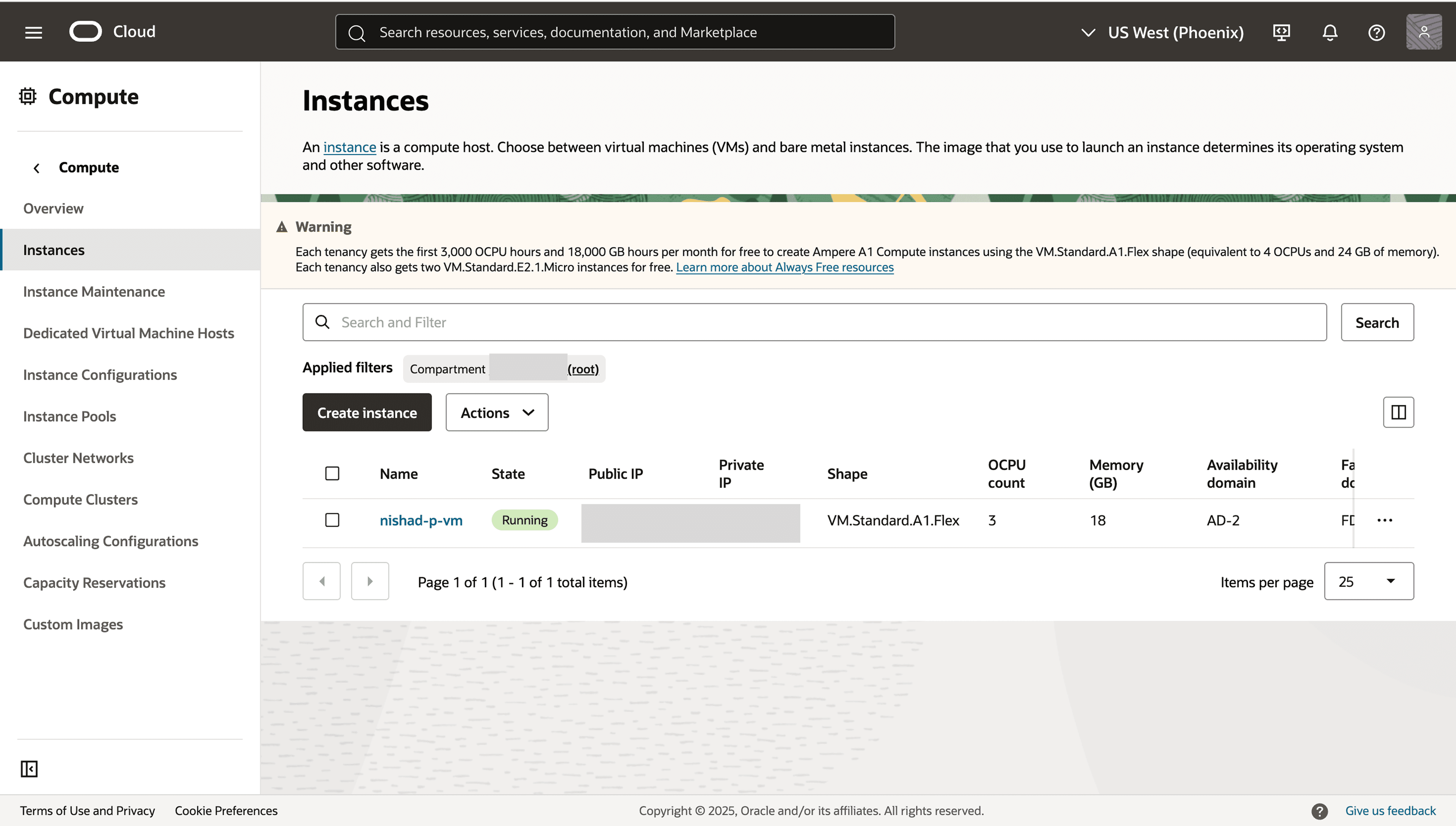Open Learn more about Always Free resources
The width and height of the screenshot is (1456, 826).
point(785,267)
